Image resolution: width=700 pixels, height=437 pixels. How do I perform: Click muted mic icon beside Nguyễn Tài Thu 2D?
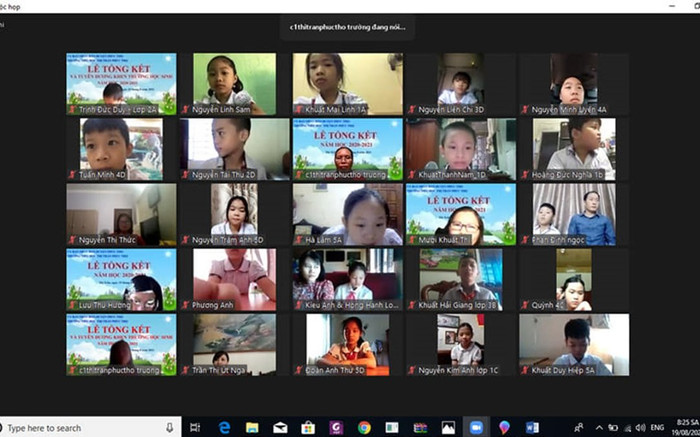pos(185,175)
